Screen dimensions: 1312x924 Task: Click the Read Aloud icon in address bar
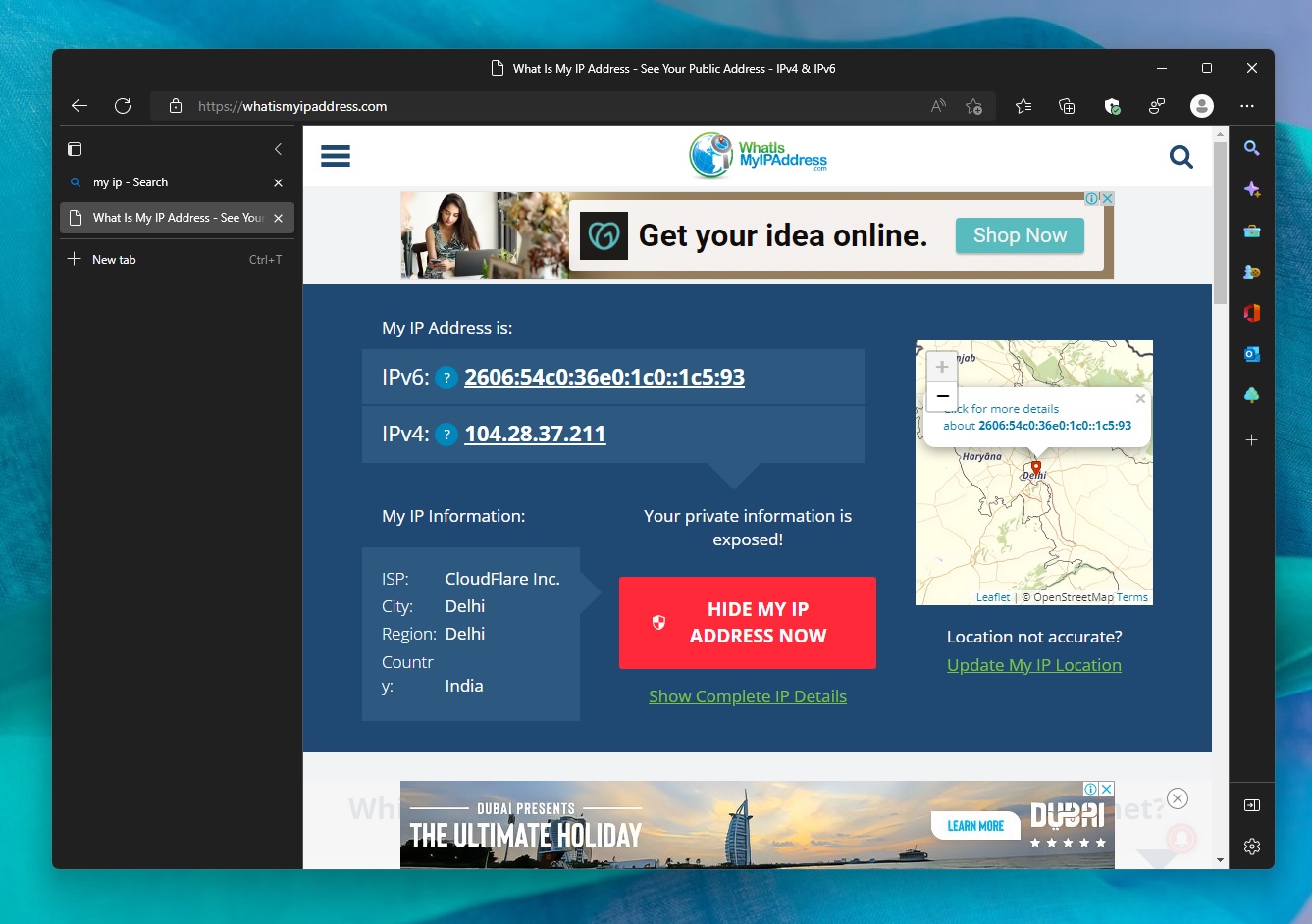coord(938,106)
